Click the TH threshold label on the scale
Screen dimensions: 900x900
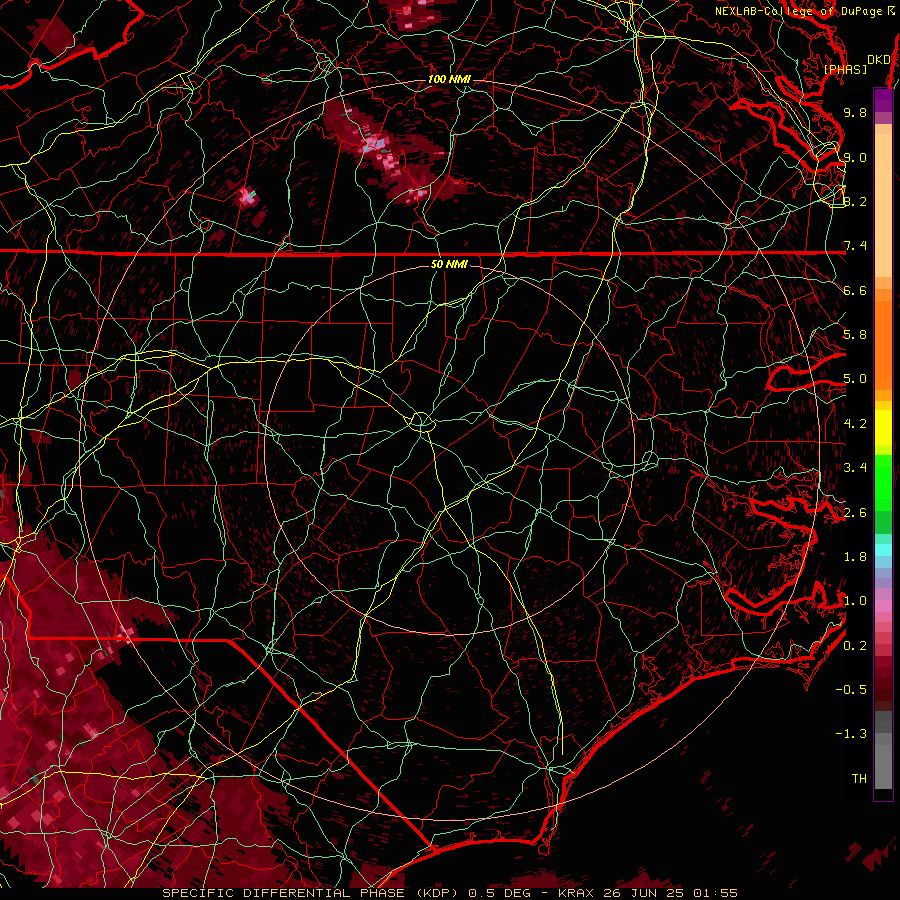859,779
